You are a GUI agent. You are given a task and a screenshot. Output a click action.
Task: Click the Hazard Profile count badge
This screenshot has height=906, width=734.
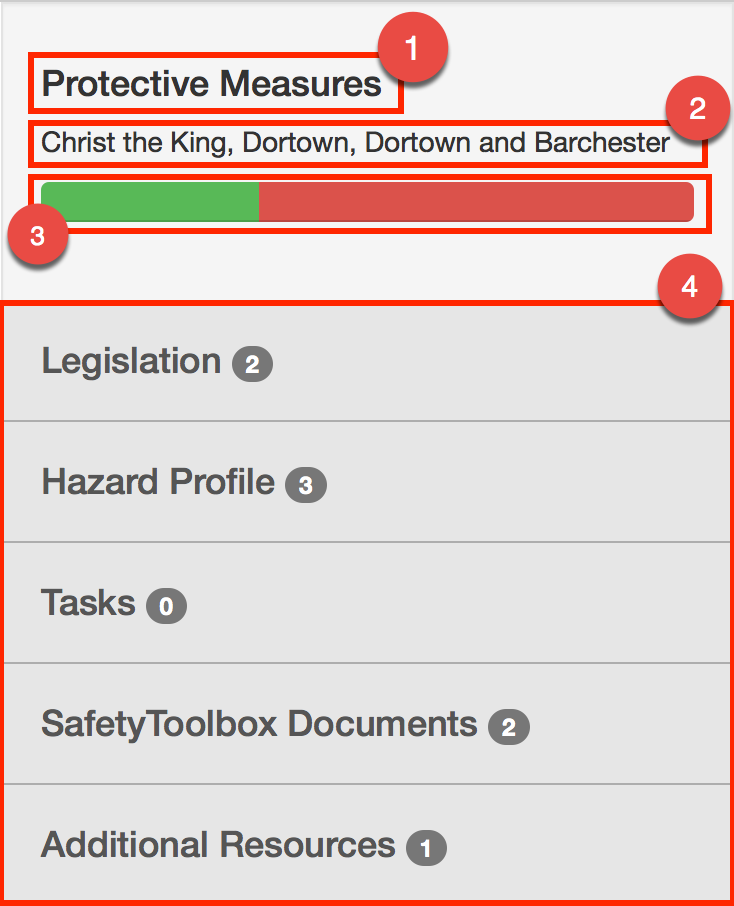click(x=306, y=486)
